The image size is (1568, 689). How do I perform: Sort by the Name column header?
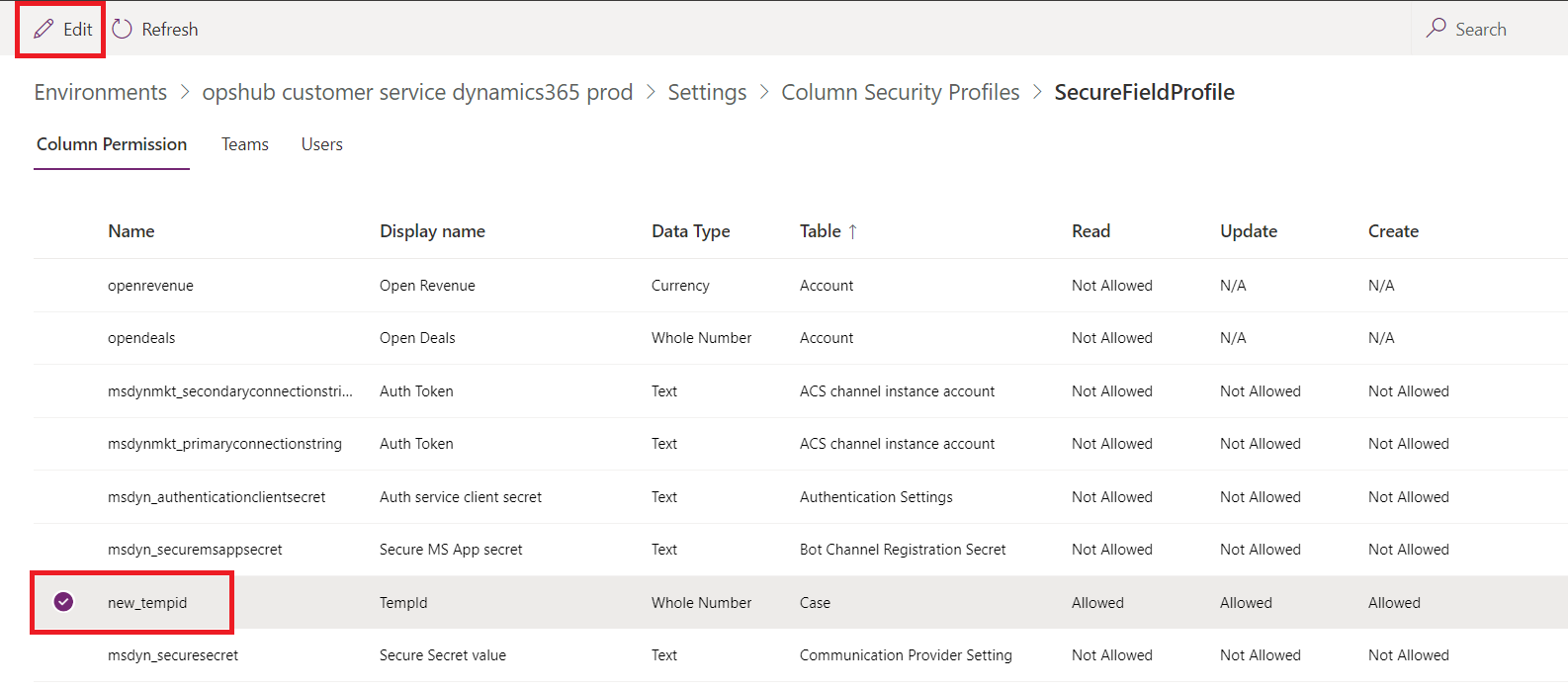coord(131,231)
